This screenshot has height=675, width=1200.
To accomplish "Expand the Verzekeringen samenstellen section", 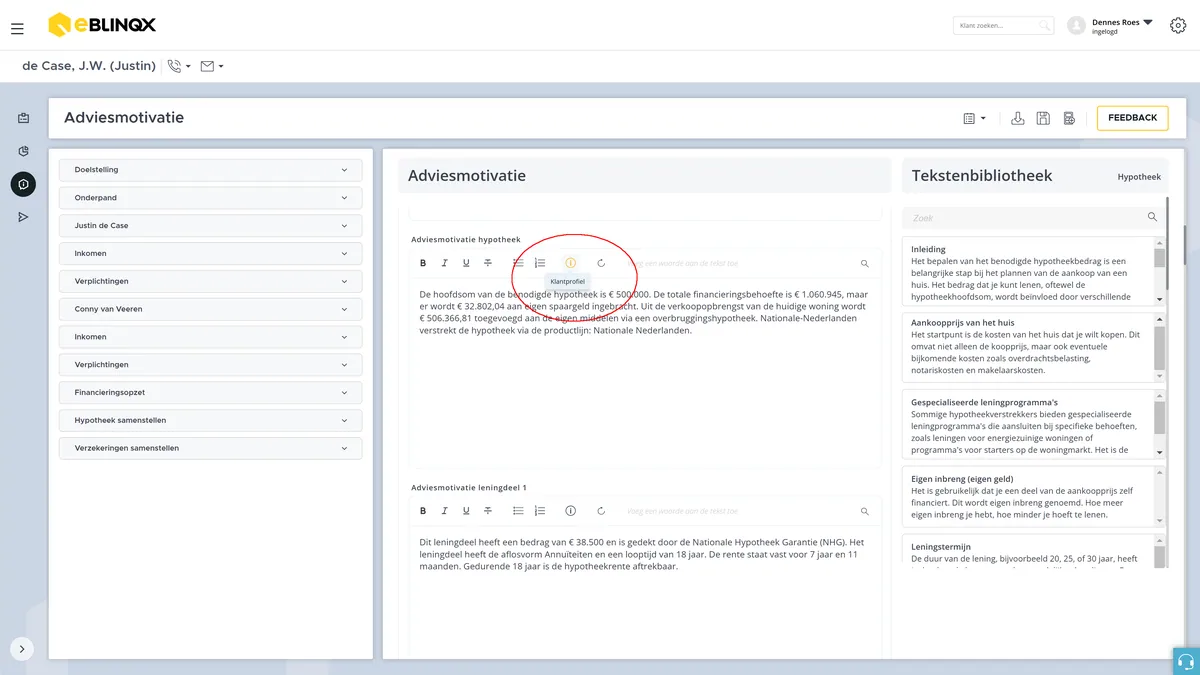I will pyautogui.click(x=210, y=448).
